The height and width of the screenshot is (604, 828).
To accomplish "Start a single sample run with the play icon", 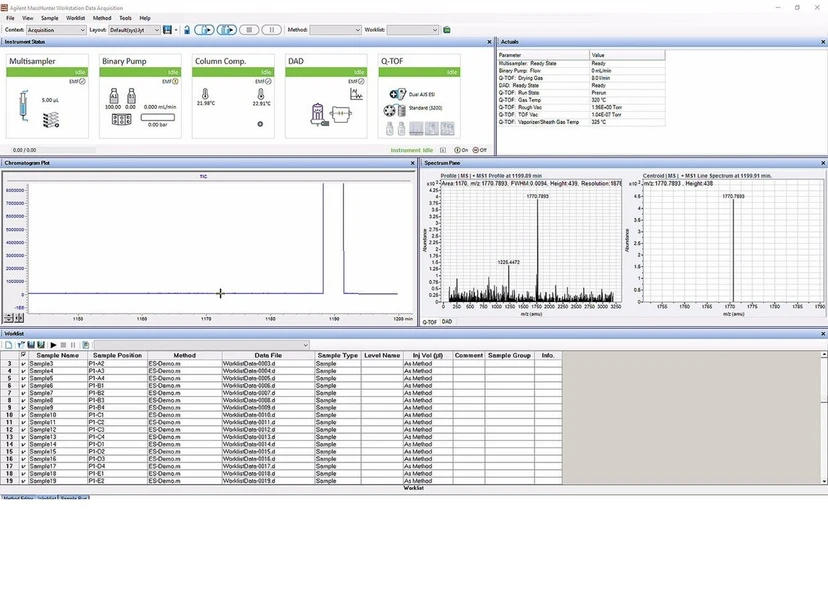I will click(204, 30).
